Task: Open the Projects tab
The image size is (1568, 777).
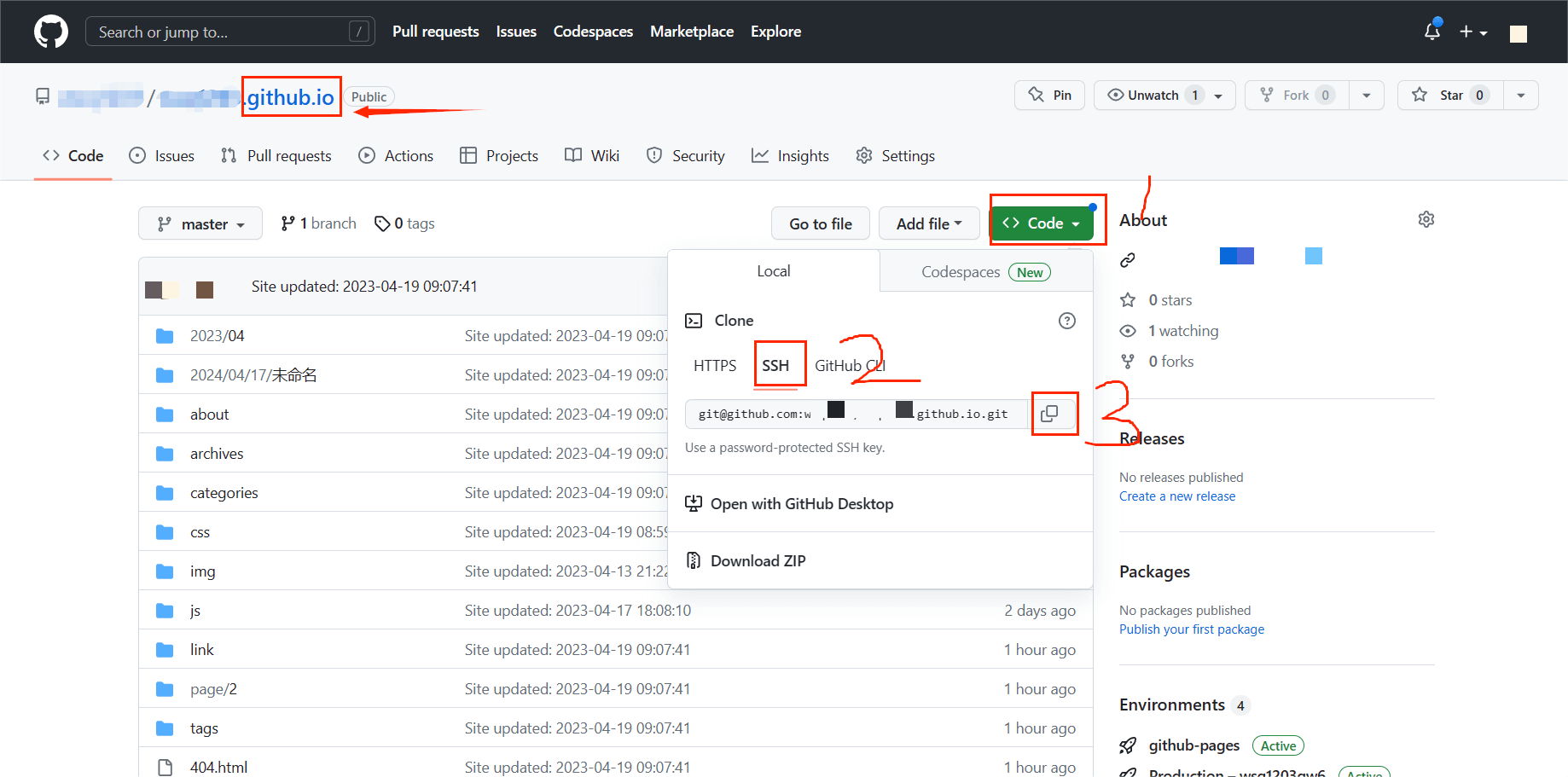Action: (499, 155)
